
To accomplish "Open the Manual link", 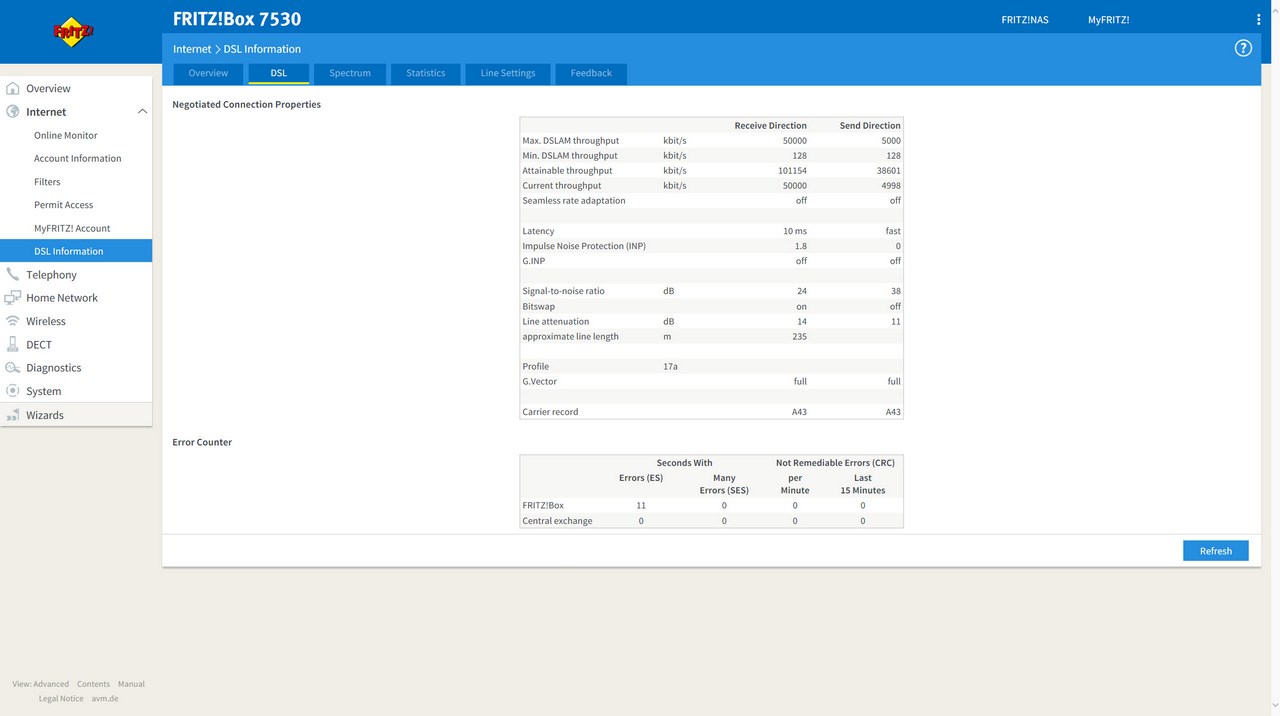I will 131,684.
